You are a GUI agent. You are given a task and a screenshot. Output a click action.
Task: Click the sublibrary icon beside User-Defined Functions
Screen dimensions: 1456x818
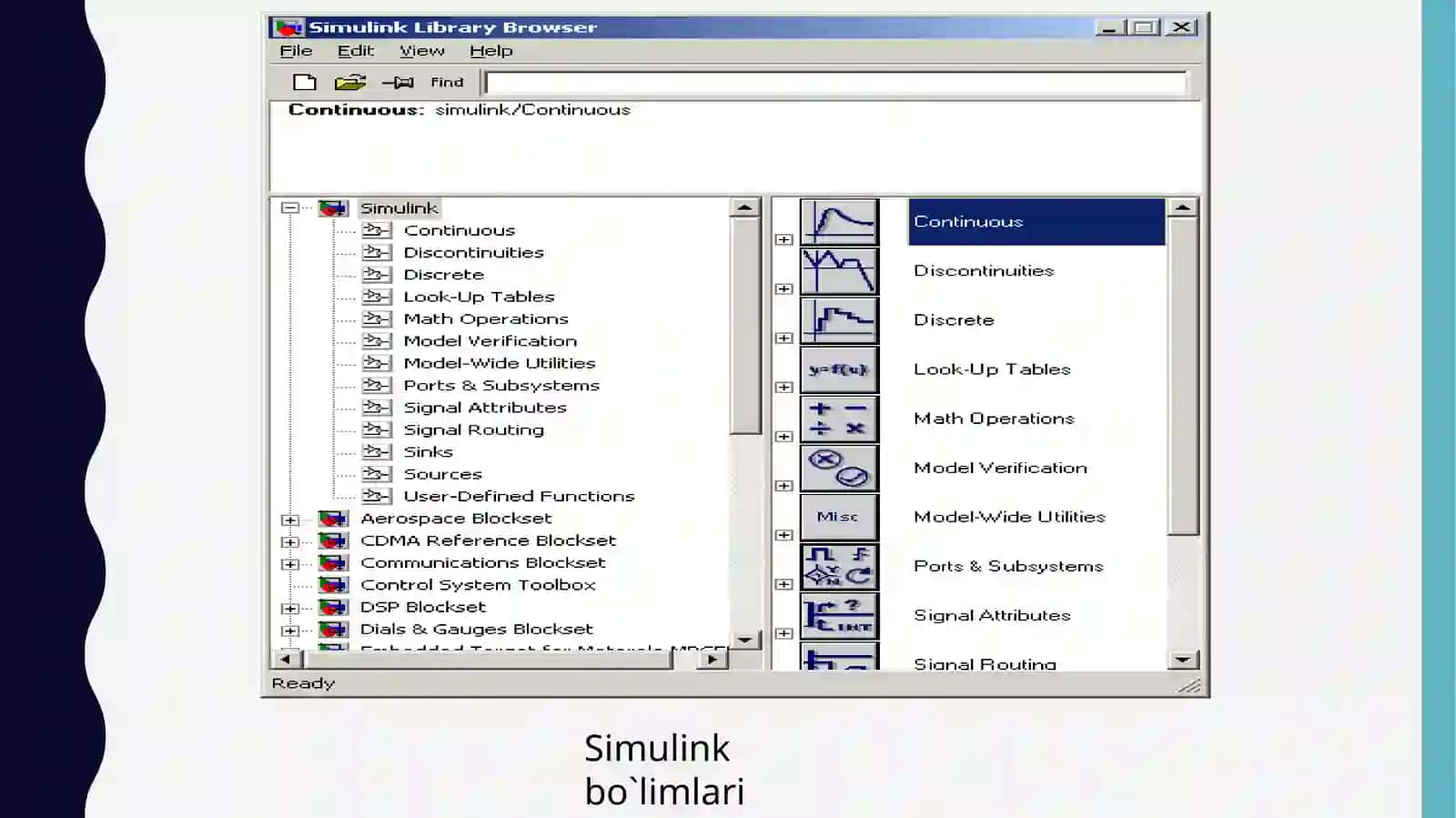click(x=377, y=496)
